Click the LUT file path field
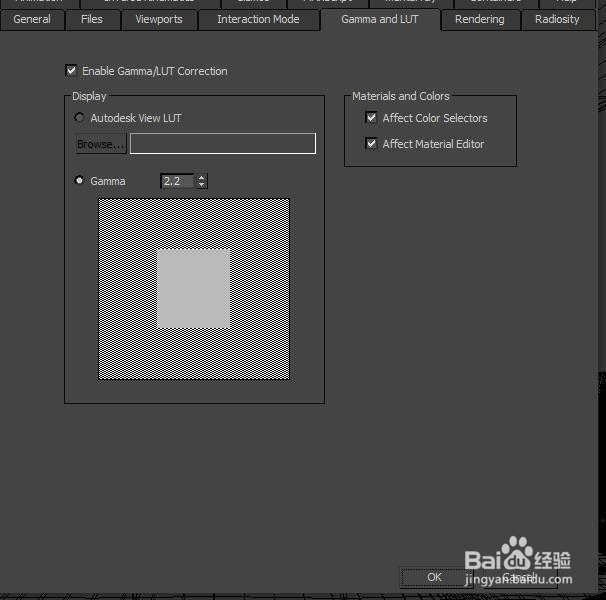Image resolution: width=606 pixels, height=600 pixels. pyautogui.click(x=223, y=144)
